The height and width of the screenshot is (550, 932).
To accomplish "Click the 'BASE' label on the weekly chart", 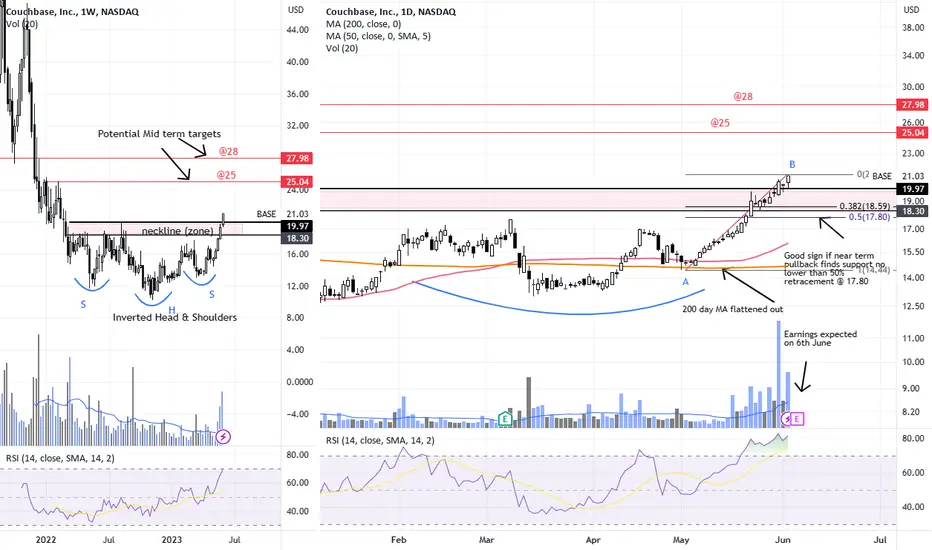I will click(266, 213).
